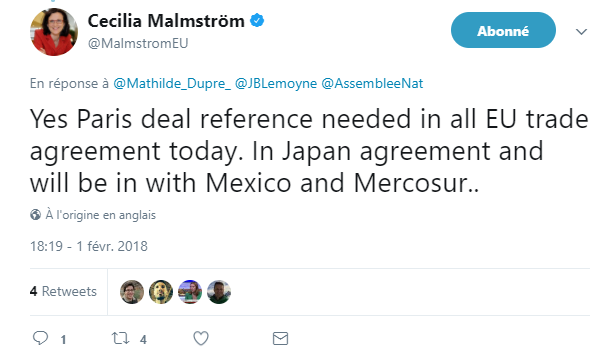614x364 pixels.
Task: Open the @AssembleeNat mention link
Action: pyautogui.click(x=372, y=83)
